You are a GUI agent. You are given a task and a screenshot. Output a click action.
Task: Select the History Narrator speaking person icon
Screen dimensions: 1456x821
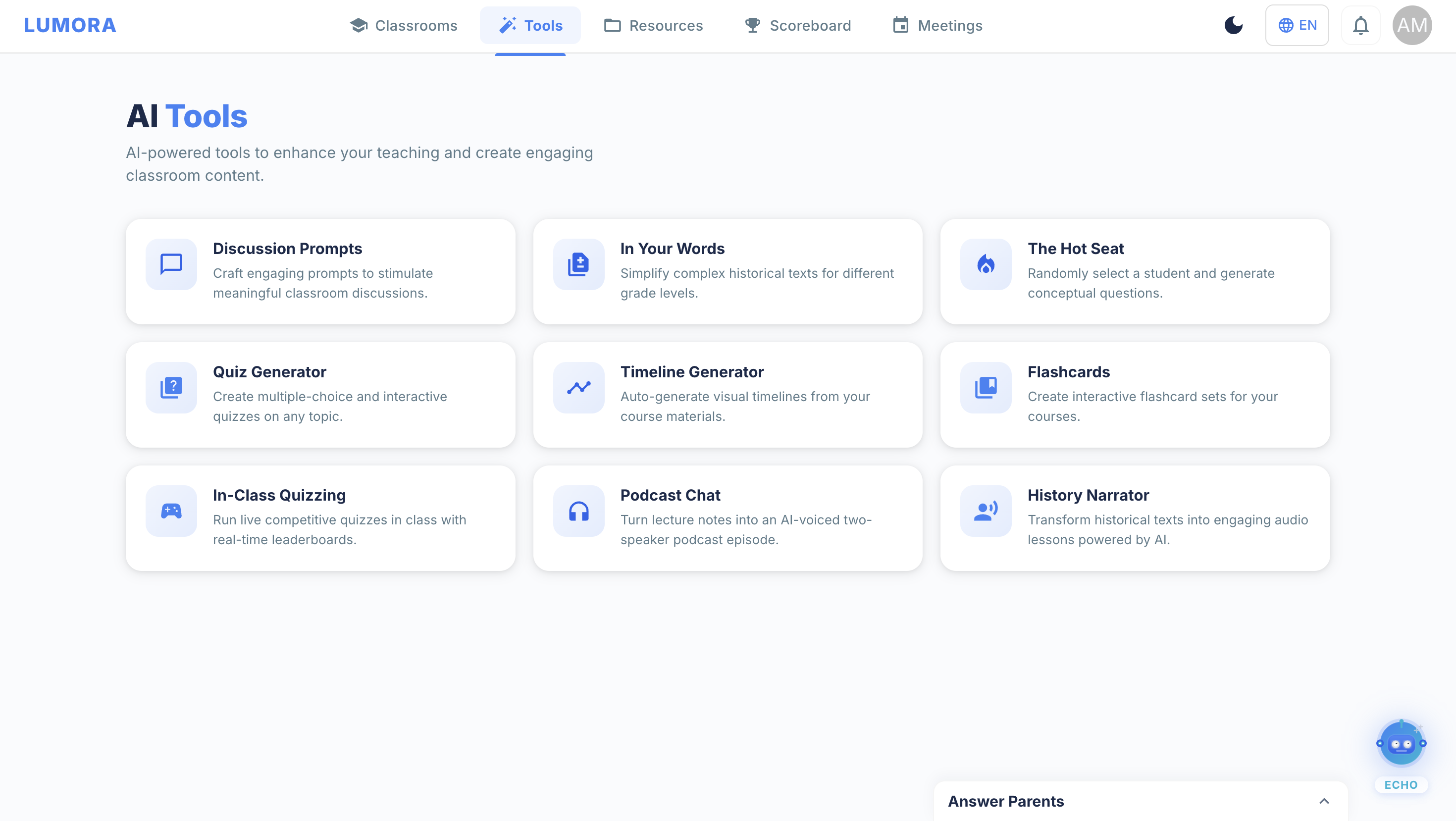click(986, 511)
